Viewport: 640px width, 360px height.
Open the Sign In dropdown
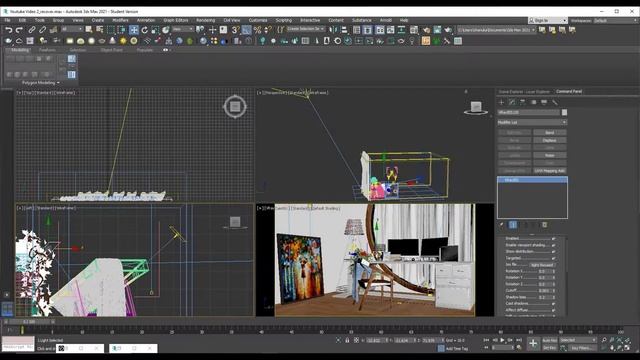tap(547, 20)
